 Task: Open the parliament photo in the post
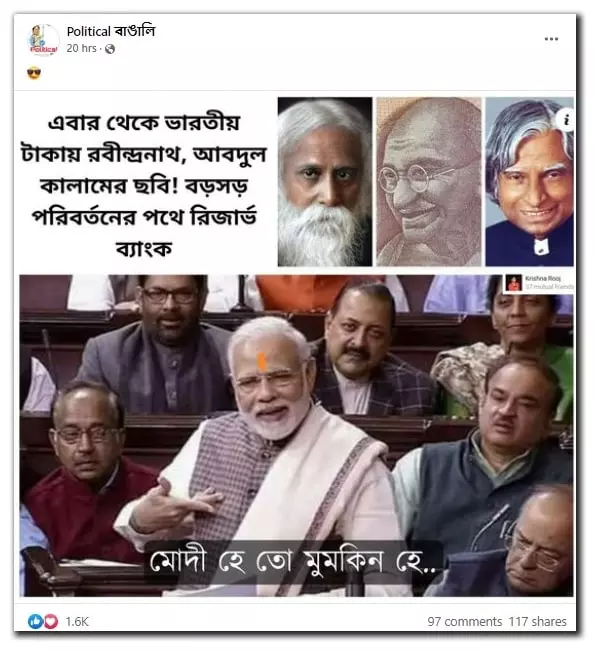point(296,435)
